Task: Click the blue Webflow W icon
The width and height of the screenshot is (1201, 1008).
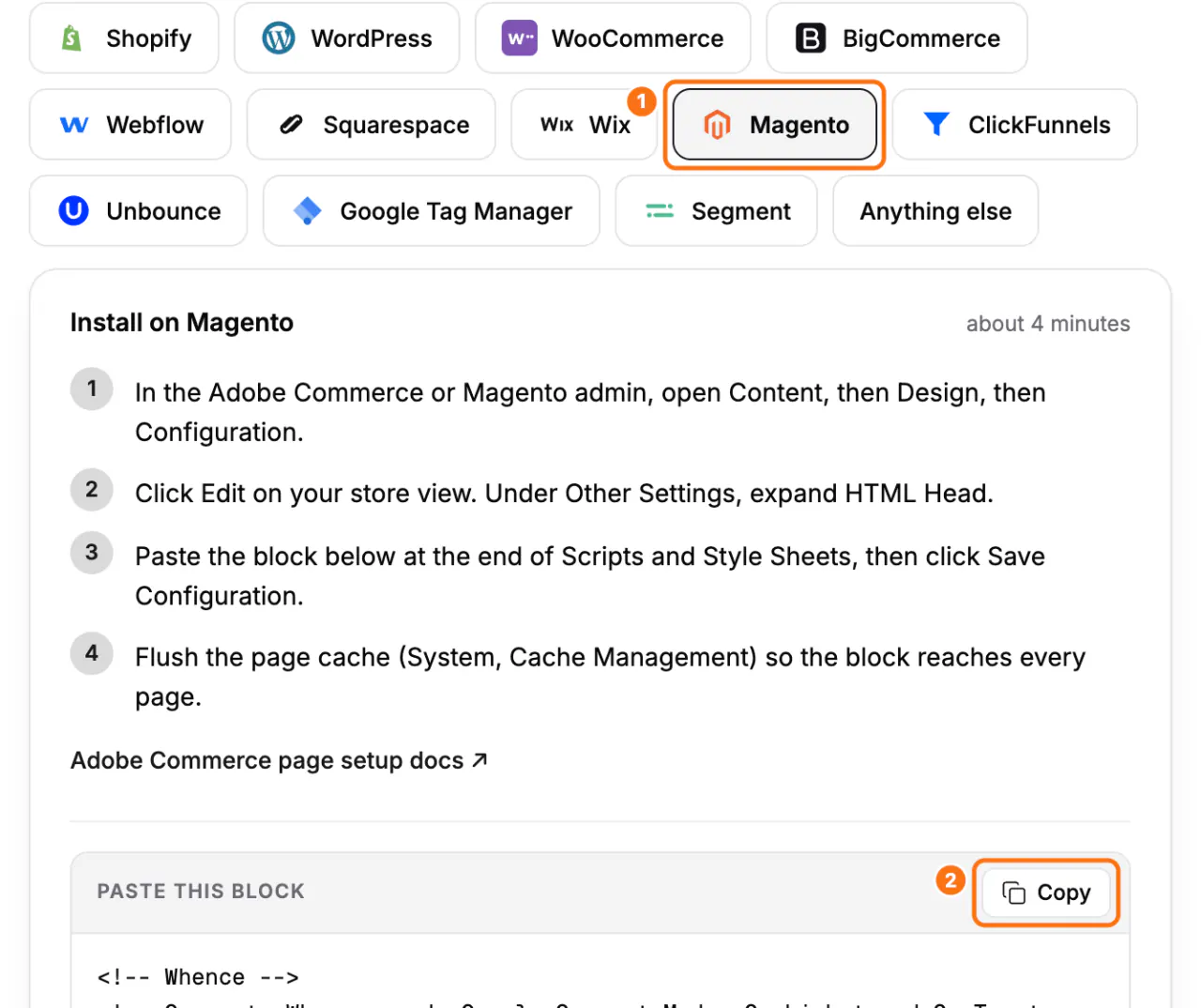Action: [74, 125]
